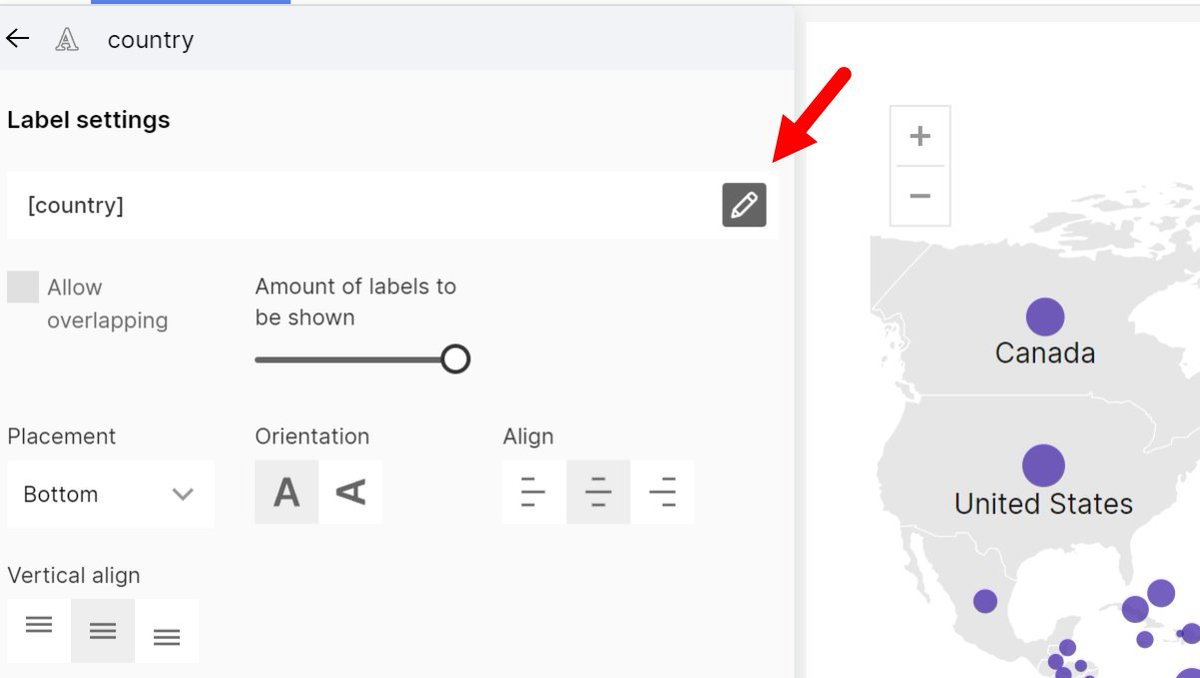This screenshot has width=1200, height=678.
Task: Zoom out on the map with minus
Action: coord(920,195)
